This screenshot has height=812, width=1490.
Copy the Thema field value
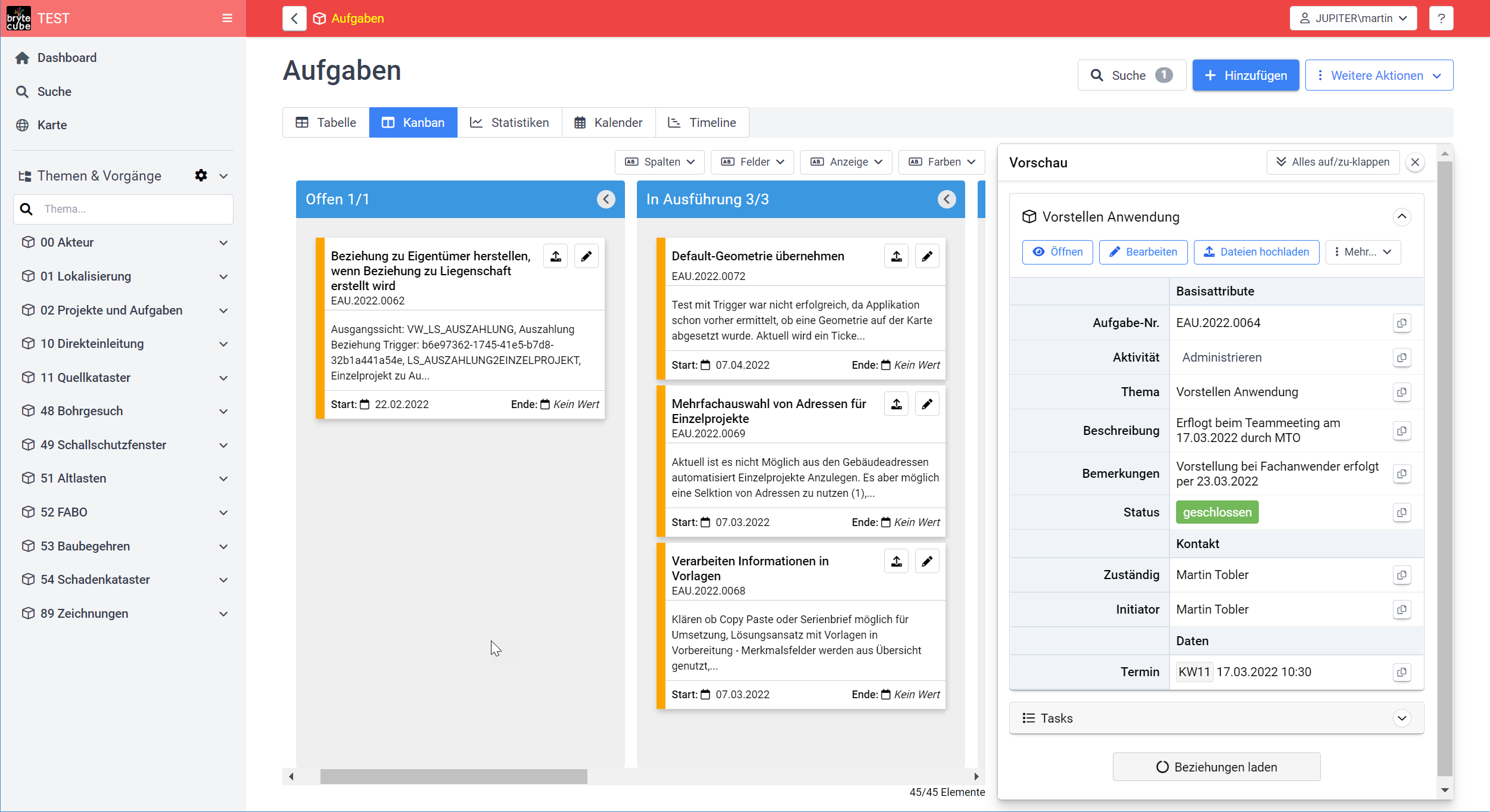(x=1402, y=392)
